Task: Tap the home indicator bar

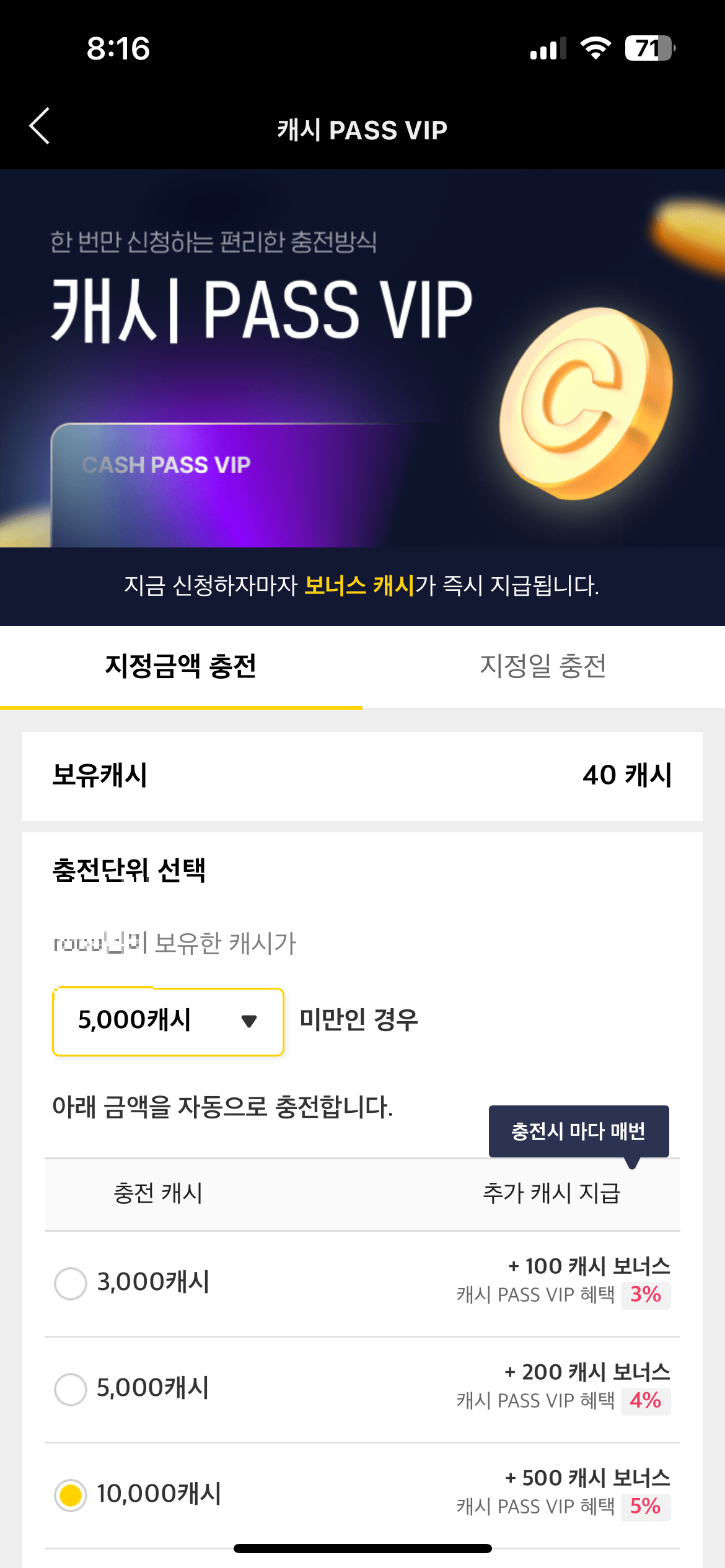Action: pyautogui.click(x=362, y=1549)
